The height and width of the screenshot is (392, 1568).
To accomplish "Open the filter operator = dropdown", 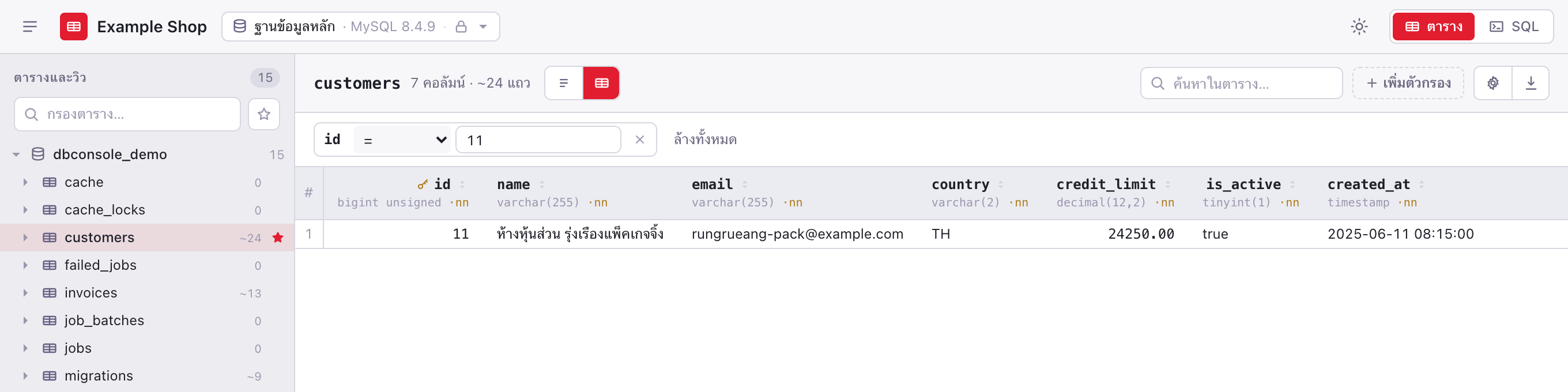I will click(402, 140).
